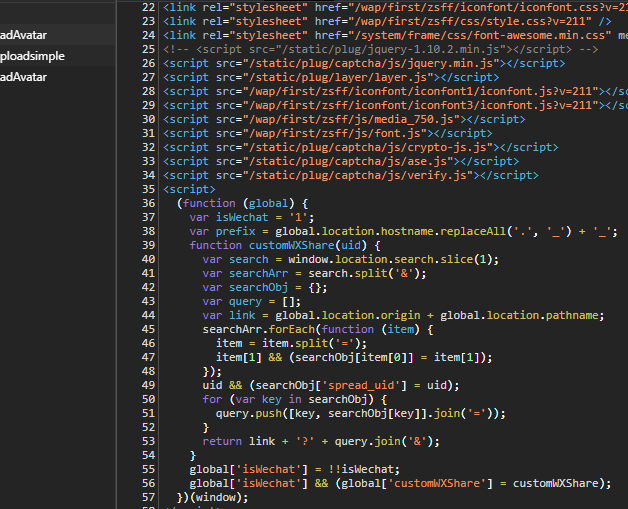Screen dimensions: 628x509
Task: Click global.location.pathname on line 44
Action: pos(519,315)
